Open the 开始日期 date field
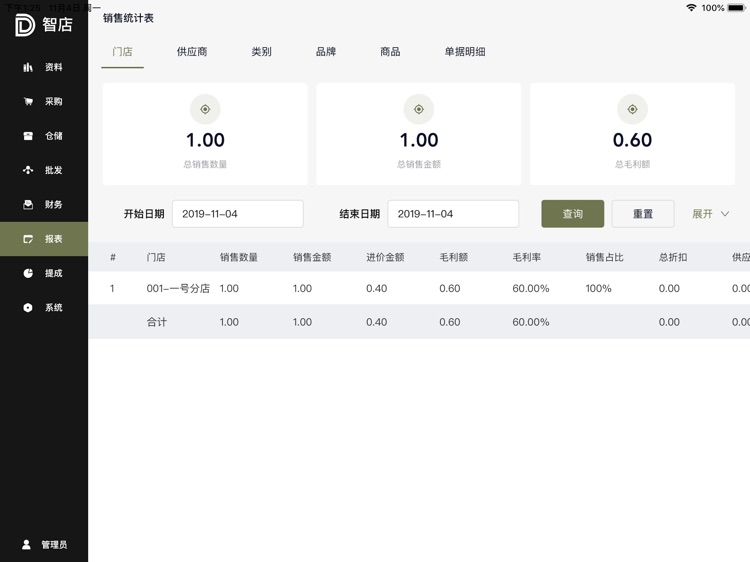 (x=238, y=214)
